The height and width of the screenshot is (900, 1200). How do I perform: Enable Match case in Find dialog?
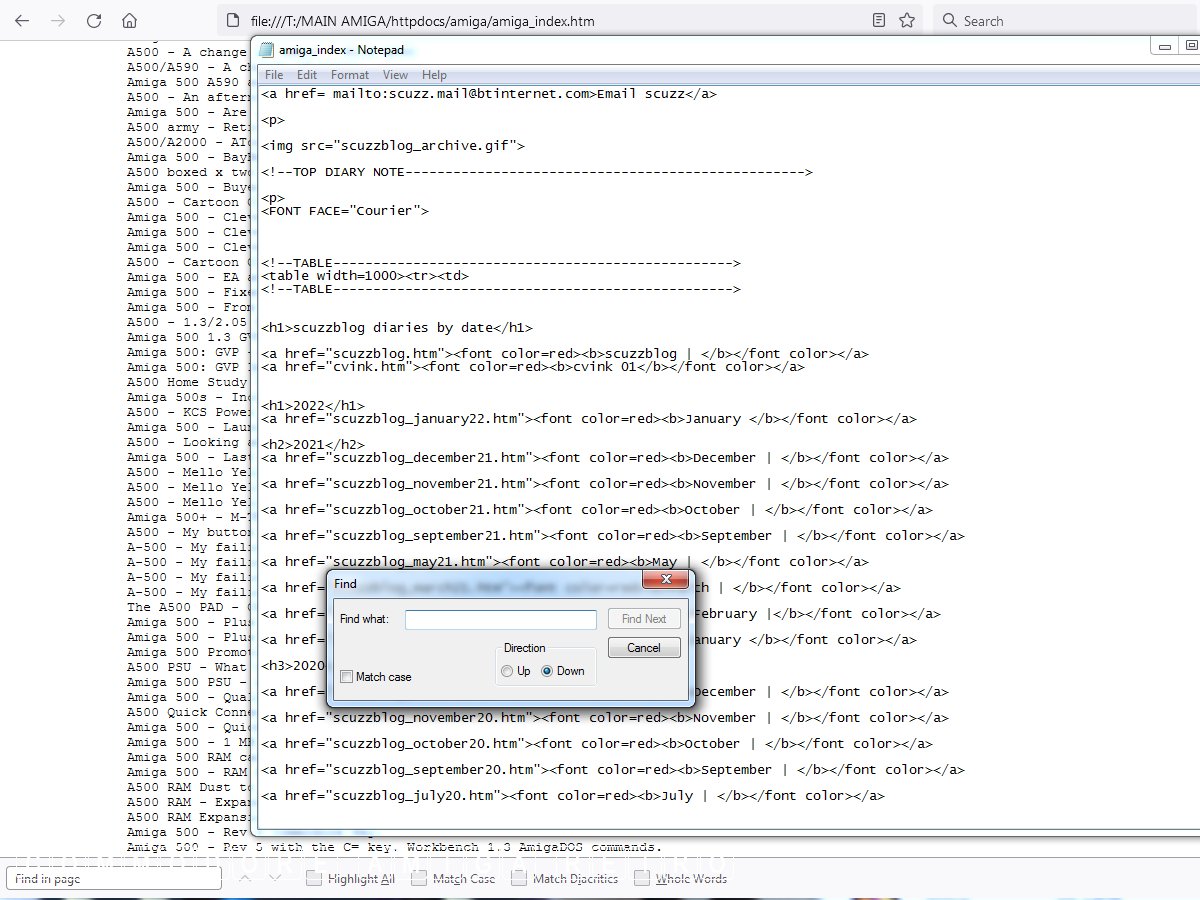point(347,677)
